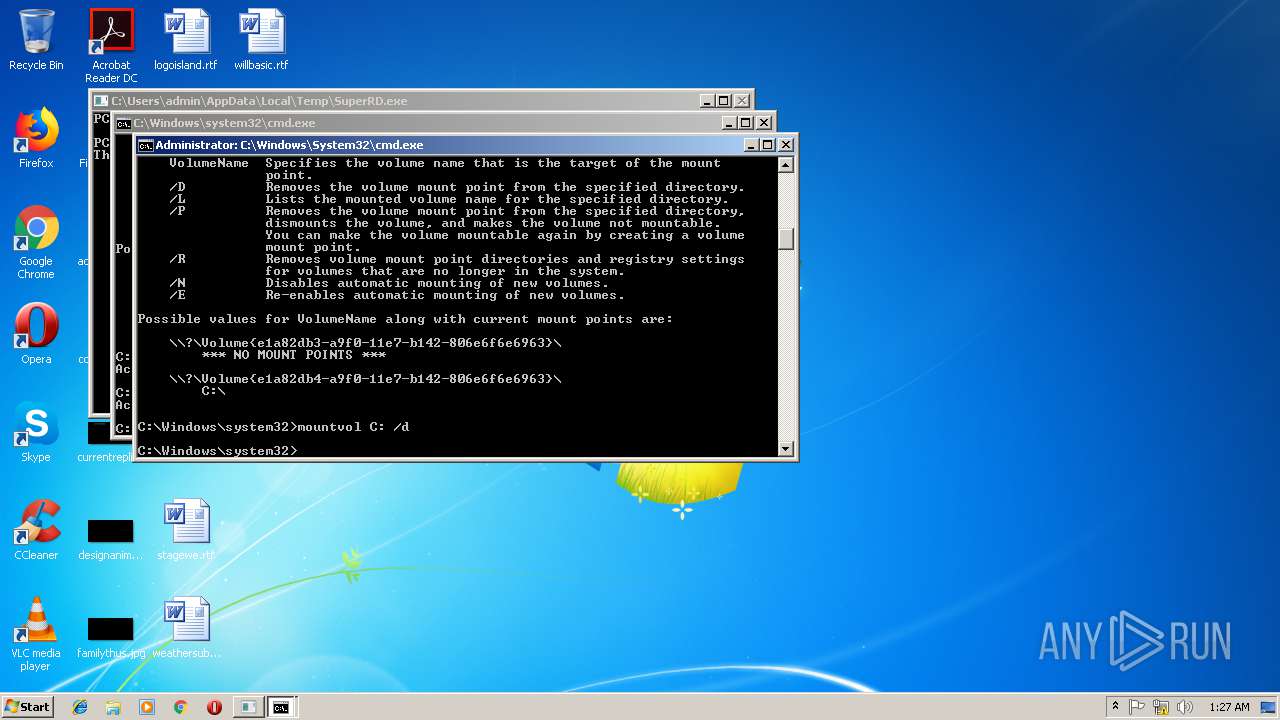Open Chrome from the taskbar
1280x720 pixels.
click(x=180, y=707)
